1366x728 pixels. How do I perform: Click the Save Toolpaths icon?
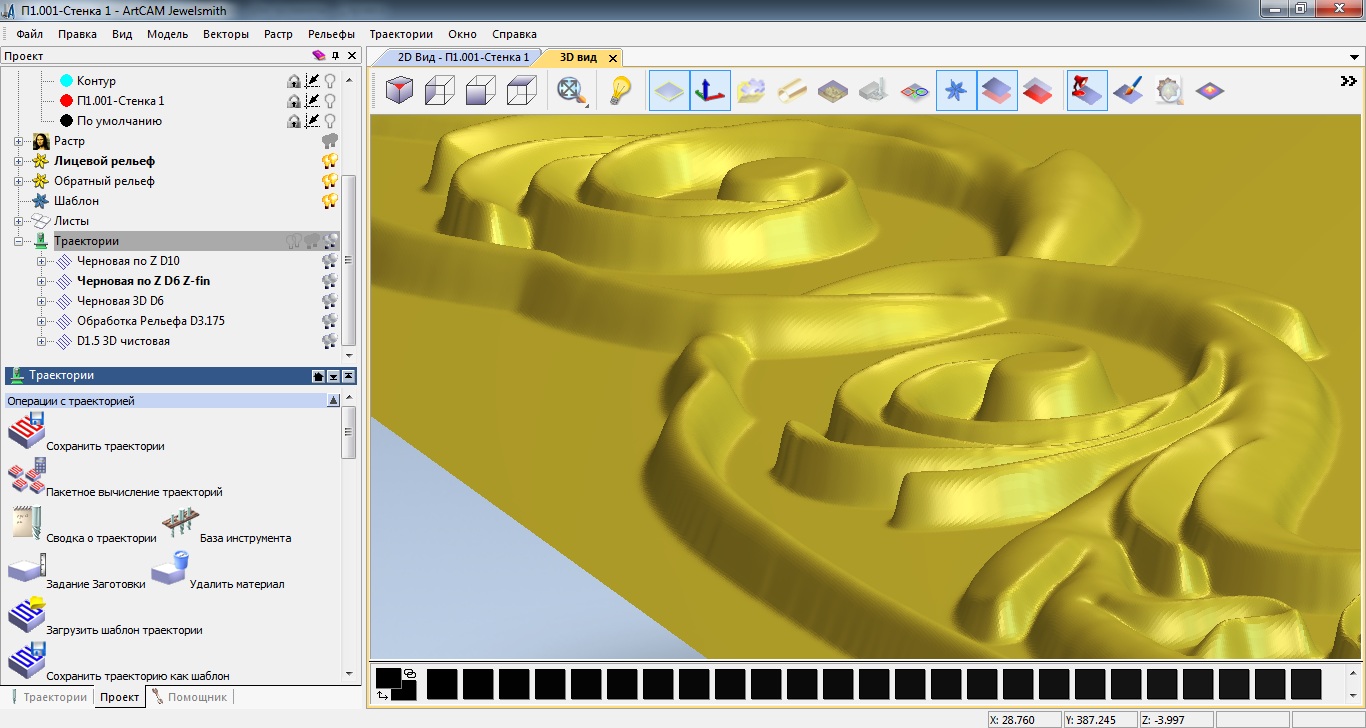point(26,431)
